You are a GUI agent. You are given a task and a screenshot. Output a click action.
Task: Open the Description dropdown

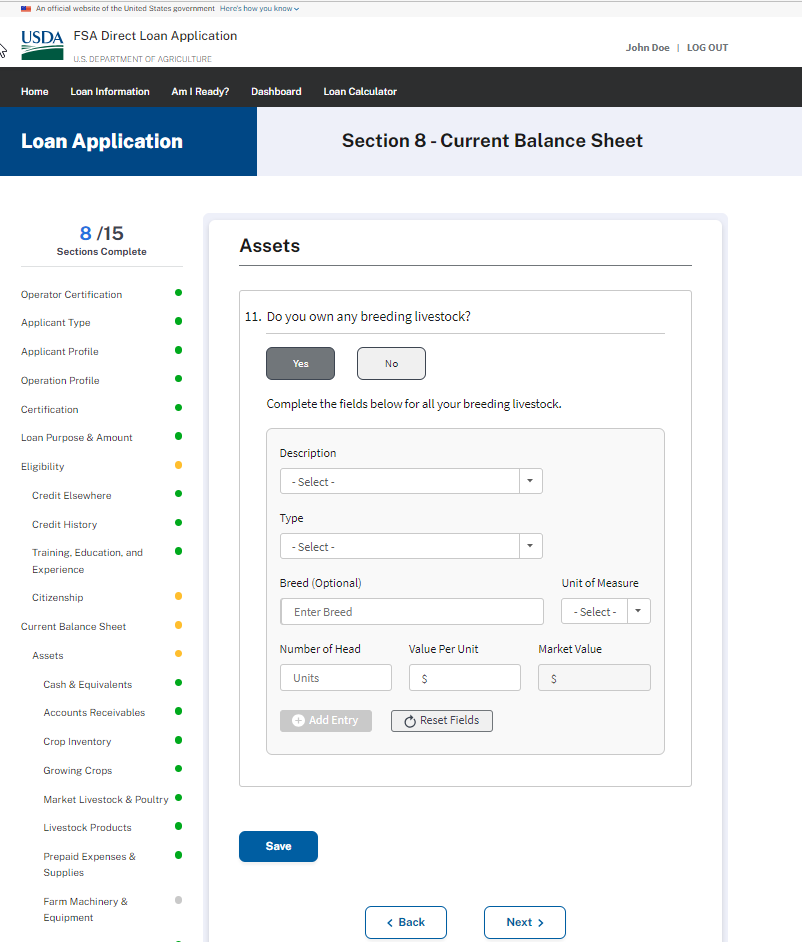click(x=410, y=482)
